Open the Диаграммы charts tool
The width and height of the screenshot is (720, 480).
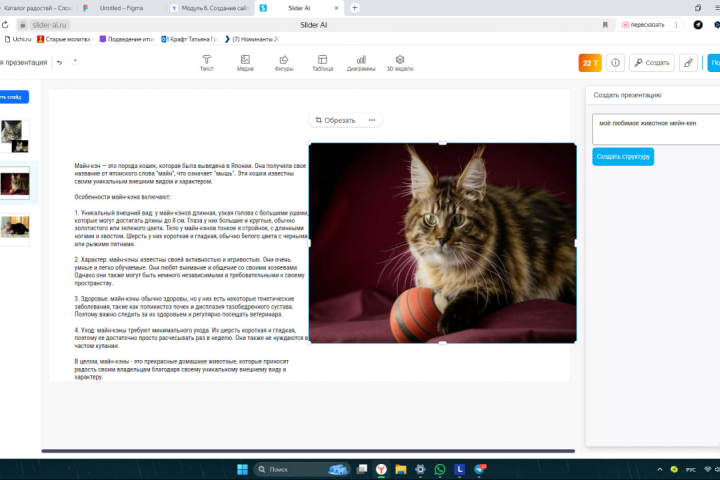(361, 63)
